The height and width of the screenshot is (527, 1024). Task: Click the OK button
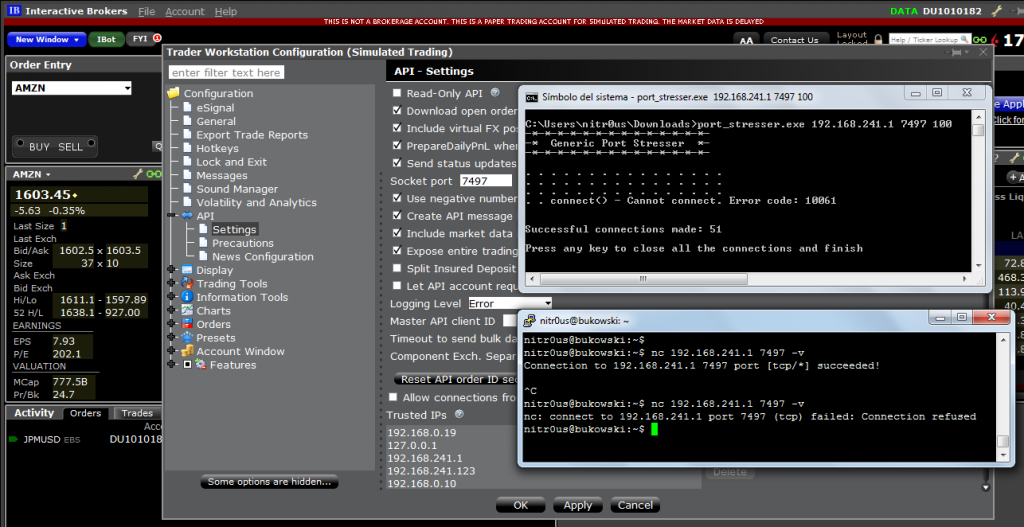(520, 505)
